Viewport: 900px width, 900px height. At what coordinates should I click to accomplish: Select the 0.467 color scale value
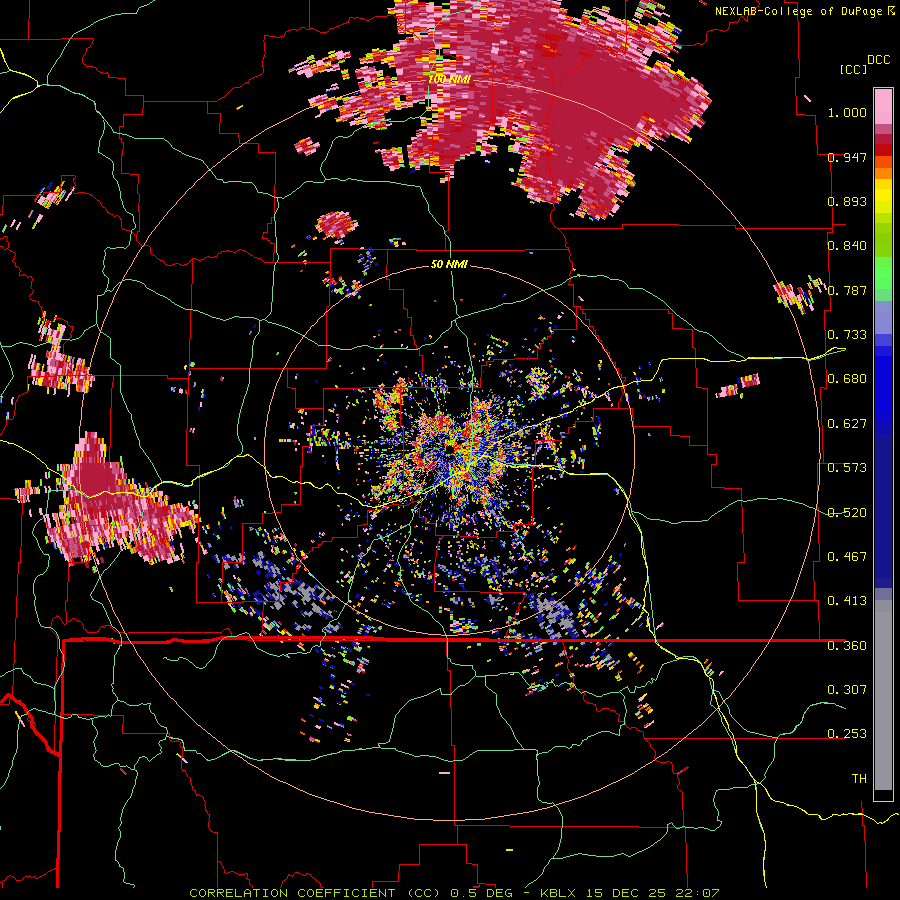pos(847,557)
